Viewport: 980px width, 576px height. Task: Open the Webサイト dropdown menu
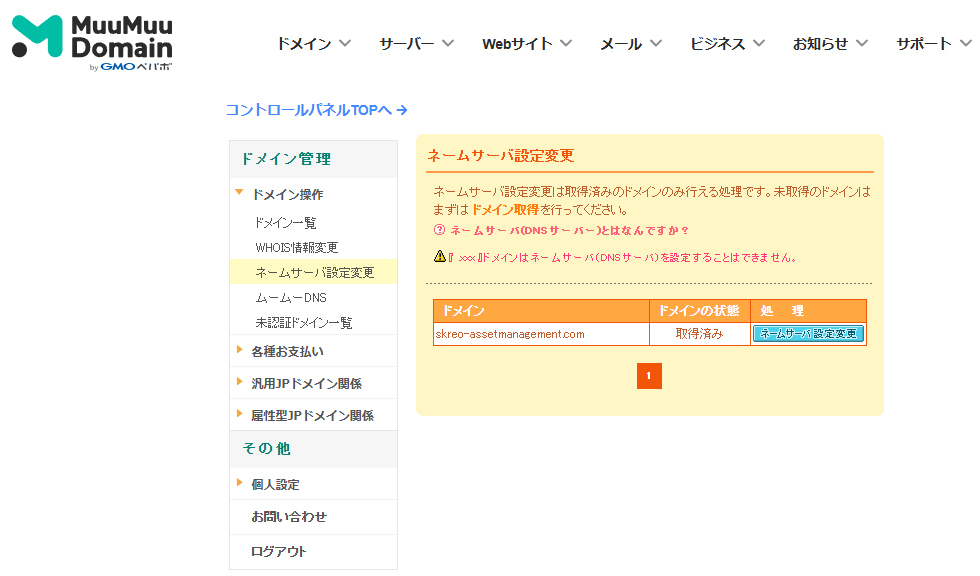526,44
